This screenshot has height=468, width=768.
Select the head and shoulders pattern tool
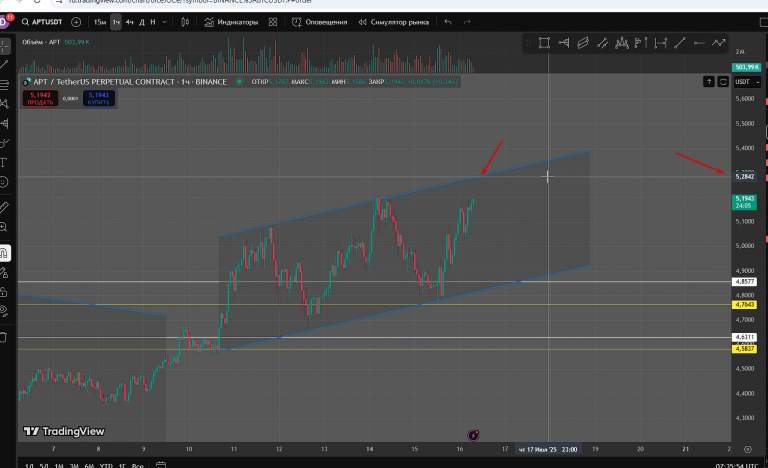coord(622,43)
